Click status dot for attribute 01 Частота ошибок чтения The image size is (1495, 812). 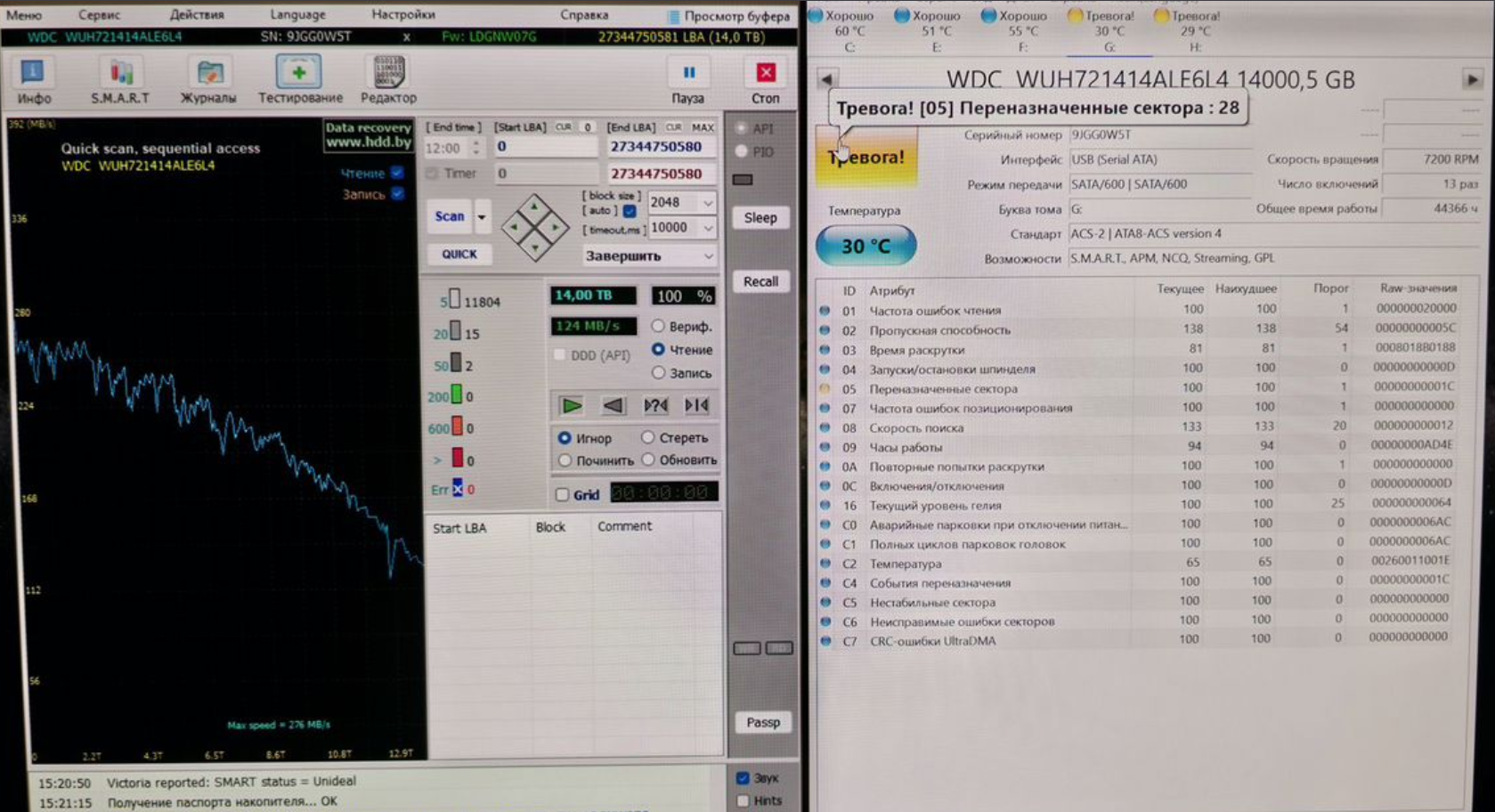825,311
